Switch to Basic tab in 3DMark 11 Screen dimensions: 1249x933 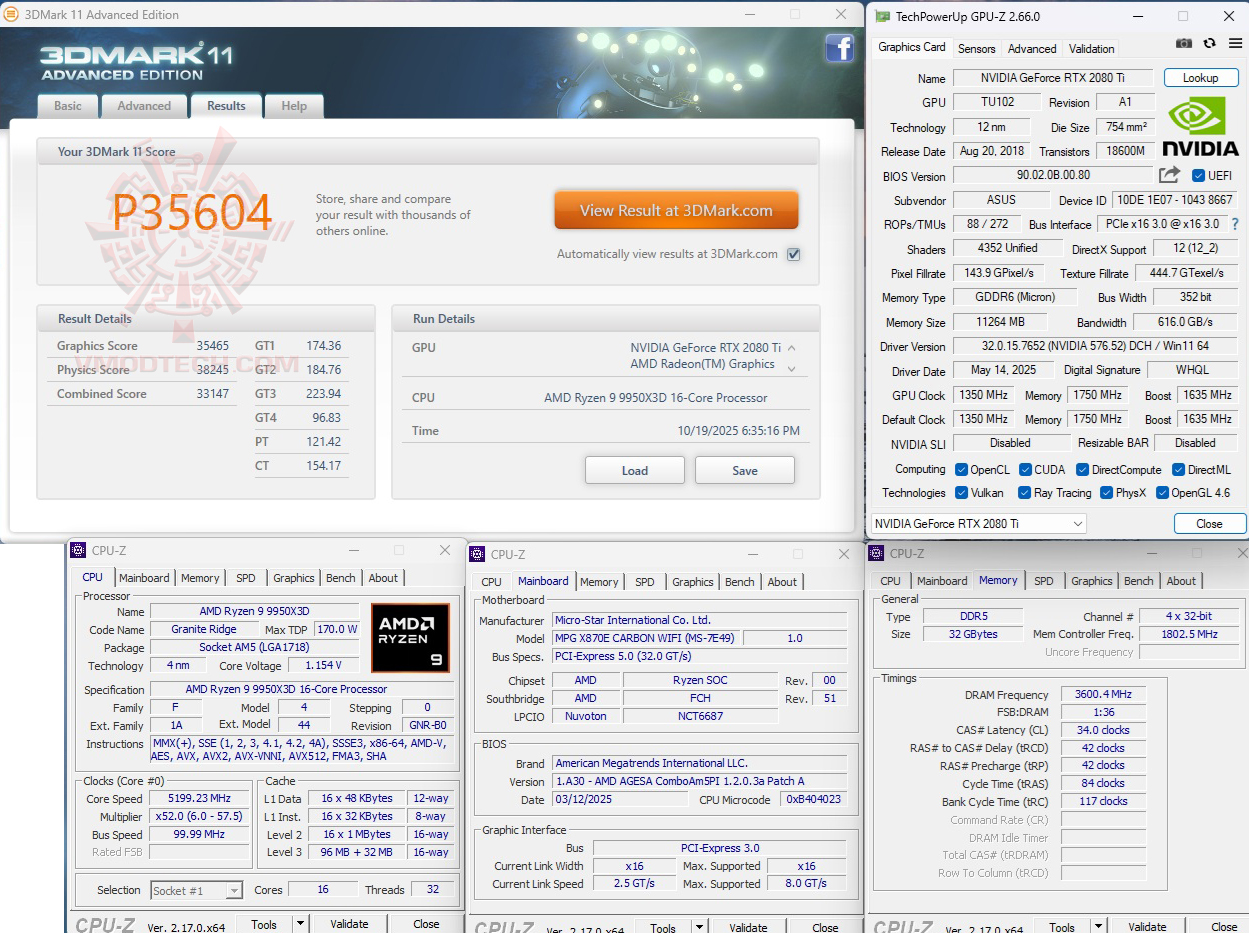pos(68,106)
